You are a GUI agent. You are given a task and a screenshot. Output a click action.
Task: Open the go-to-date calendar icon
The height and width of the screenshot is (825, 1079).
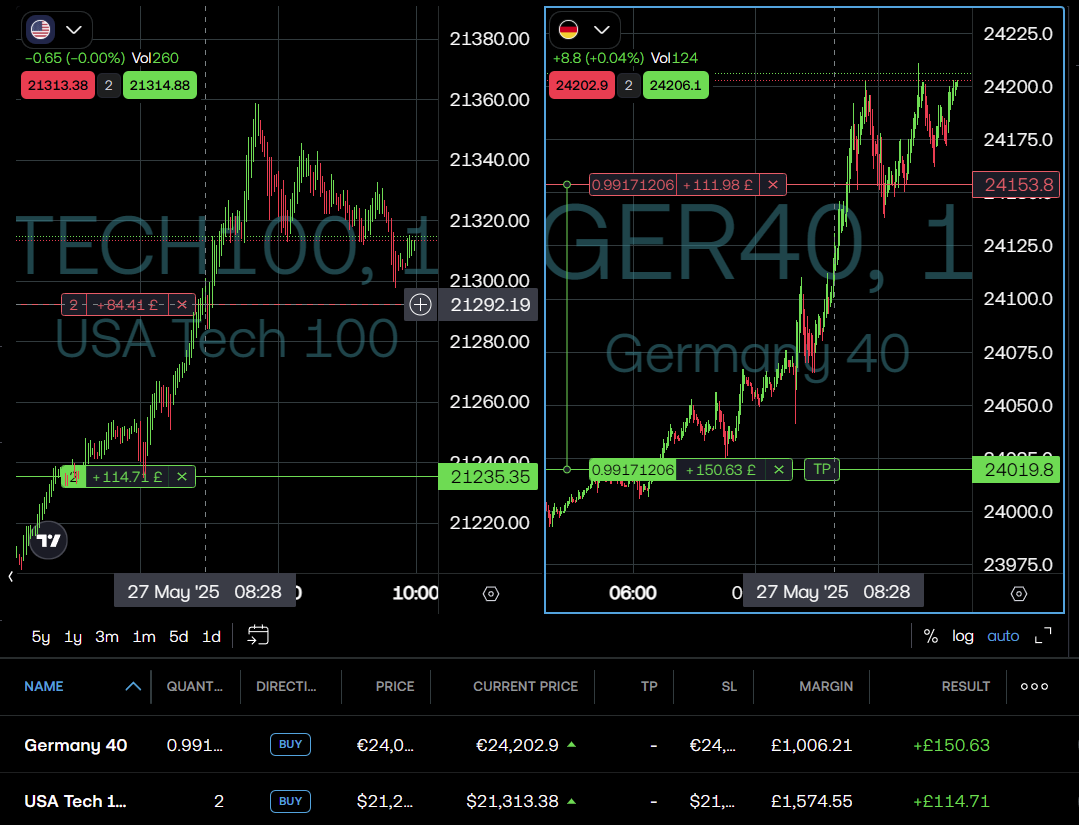coord(258,635)
